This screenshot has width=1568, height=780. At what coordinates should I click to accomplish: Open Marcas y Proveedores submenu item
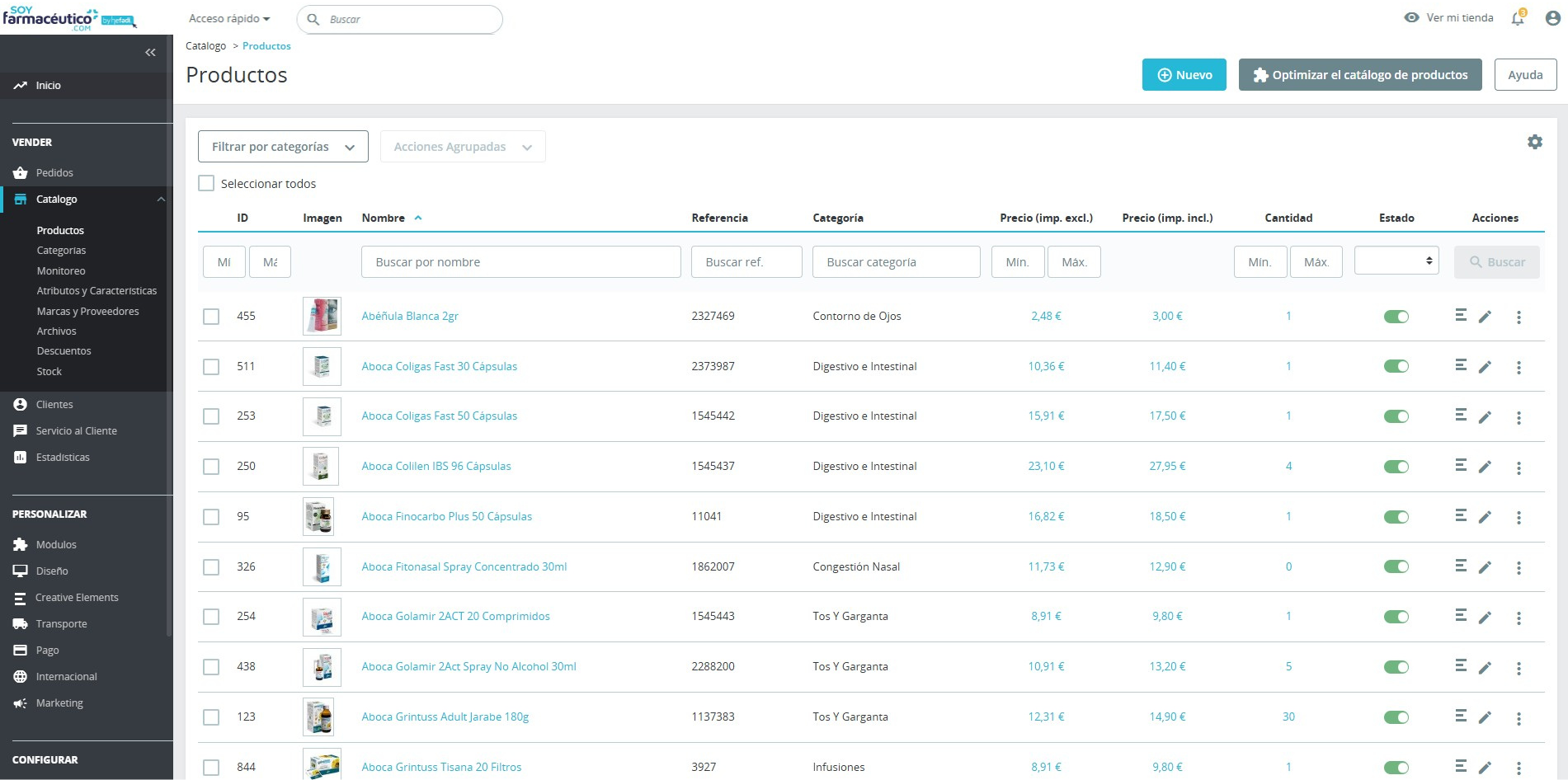pyautogui.click(x=87, y=311)
